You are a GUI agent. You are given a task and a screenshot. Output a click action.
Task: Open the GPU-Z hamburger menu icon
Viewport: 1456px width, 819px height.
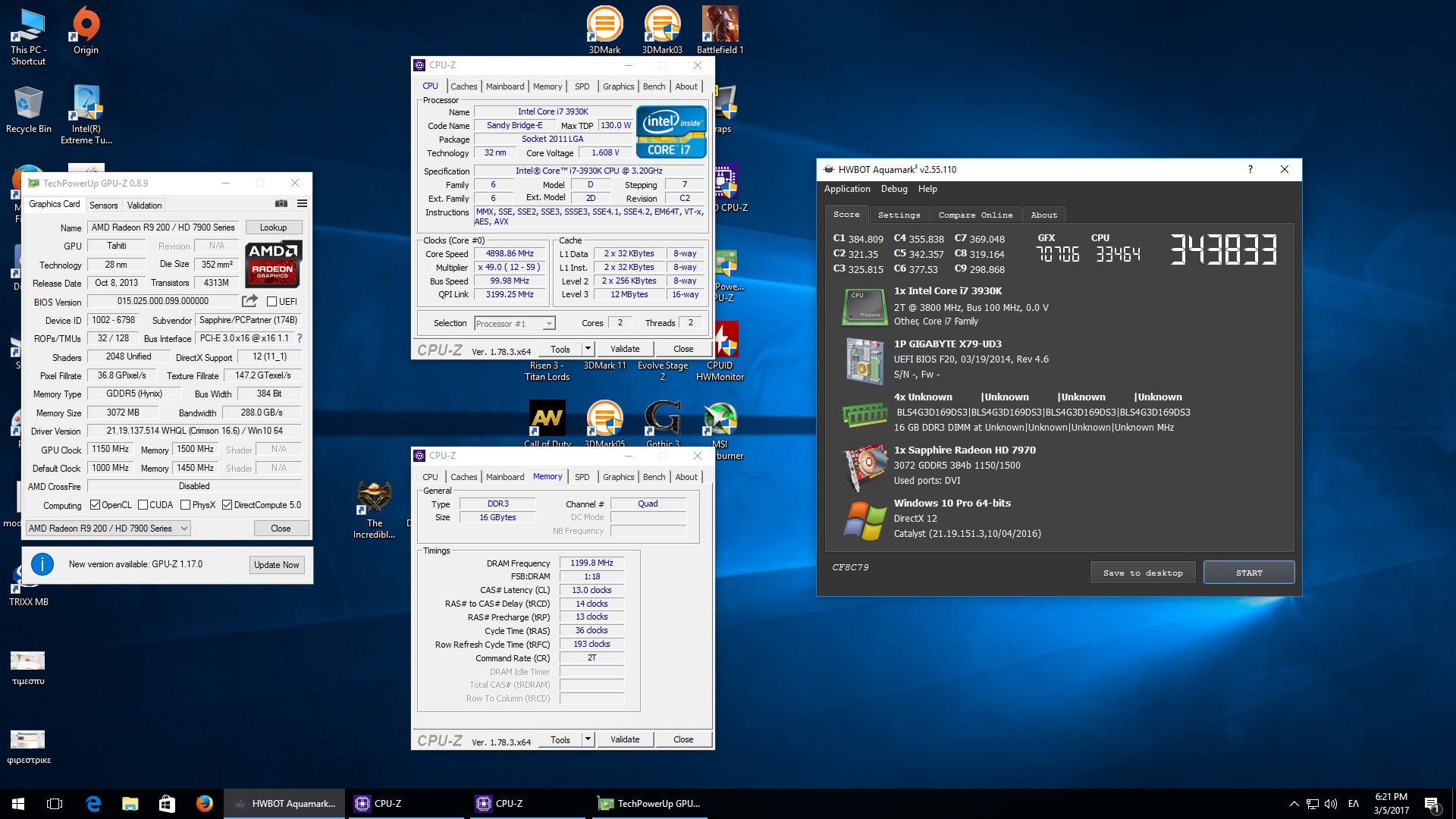point(302,204)
